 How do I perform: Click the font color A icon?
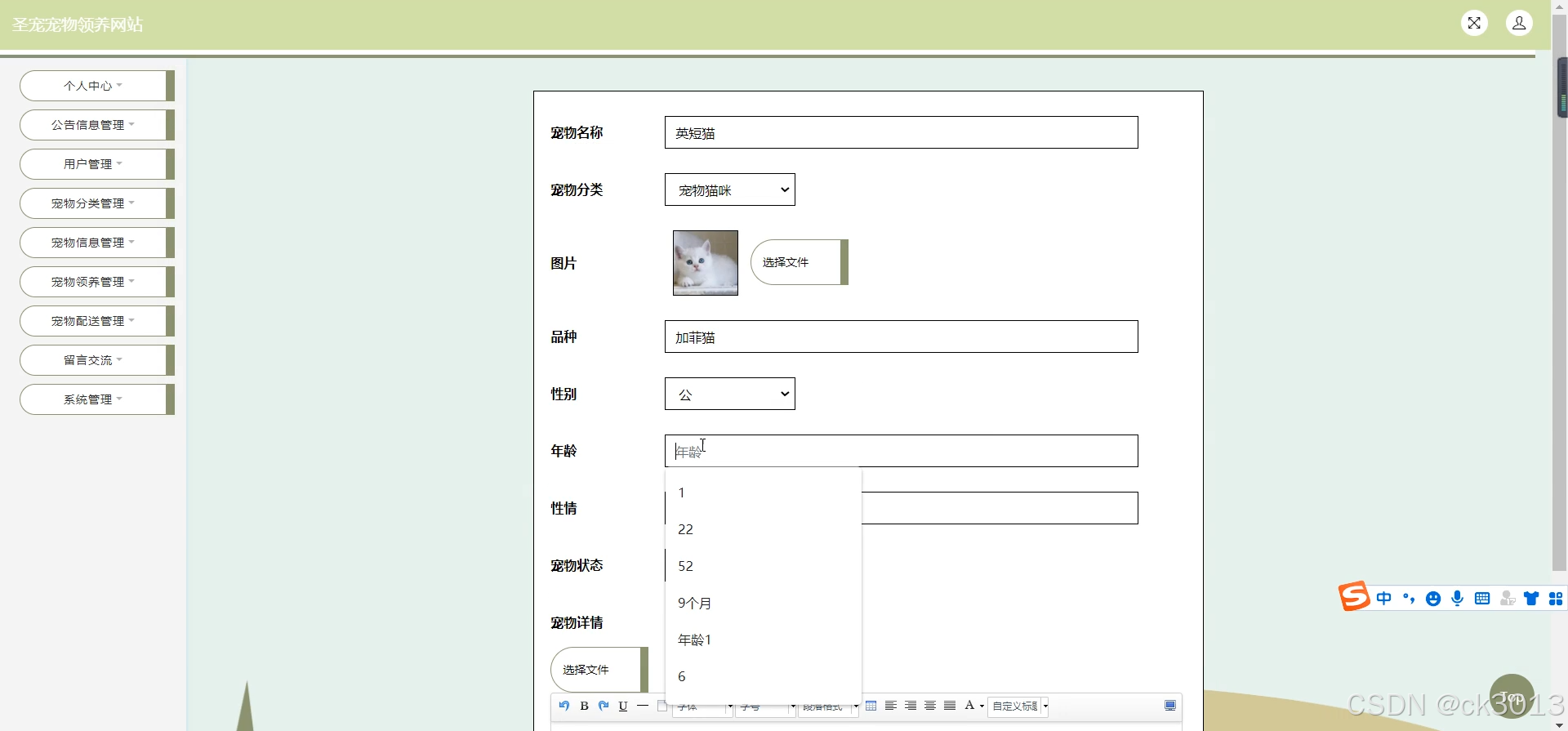(969, 706)
